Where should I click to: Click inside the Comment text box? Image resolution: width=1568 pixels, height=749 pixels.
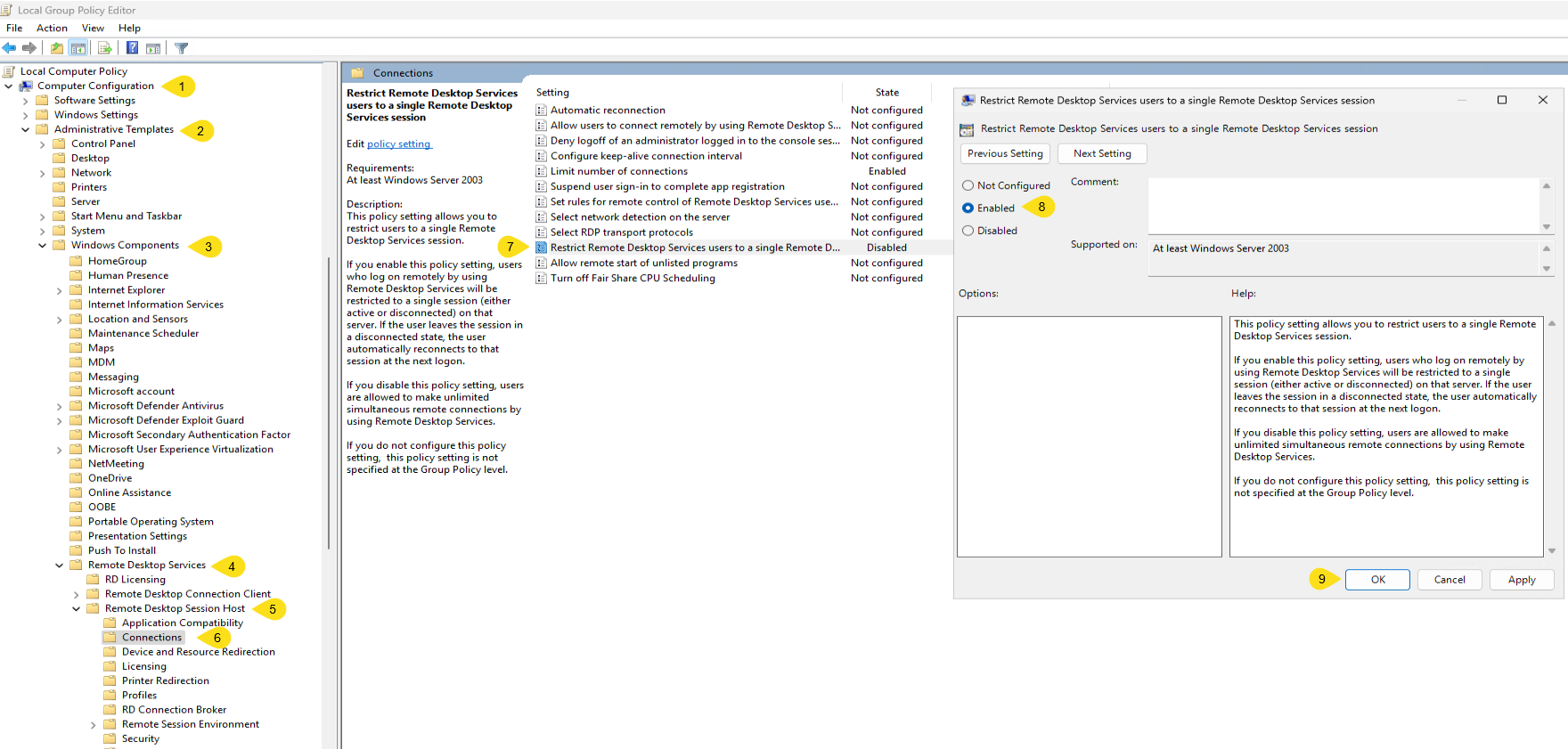pyautogui.click(x=1343, y=206)
